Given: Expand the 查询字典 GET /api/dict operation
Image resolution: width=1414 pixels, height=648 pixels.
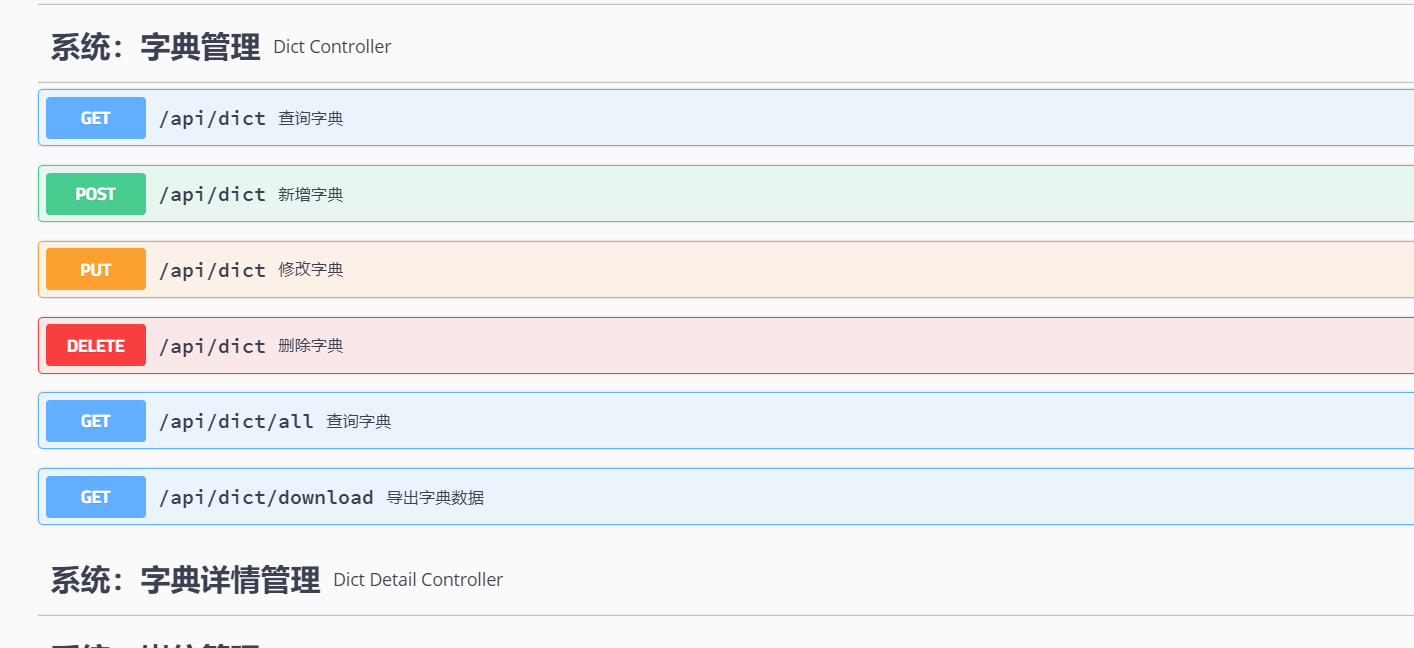Looking at the screenshot, I should 726,118.
